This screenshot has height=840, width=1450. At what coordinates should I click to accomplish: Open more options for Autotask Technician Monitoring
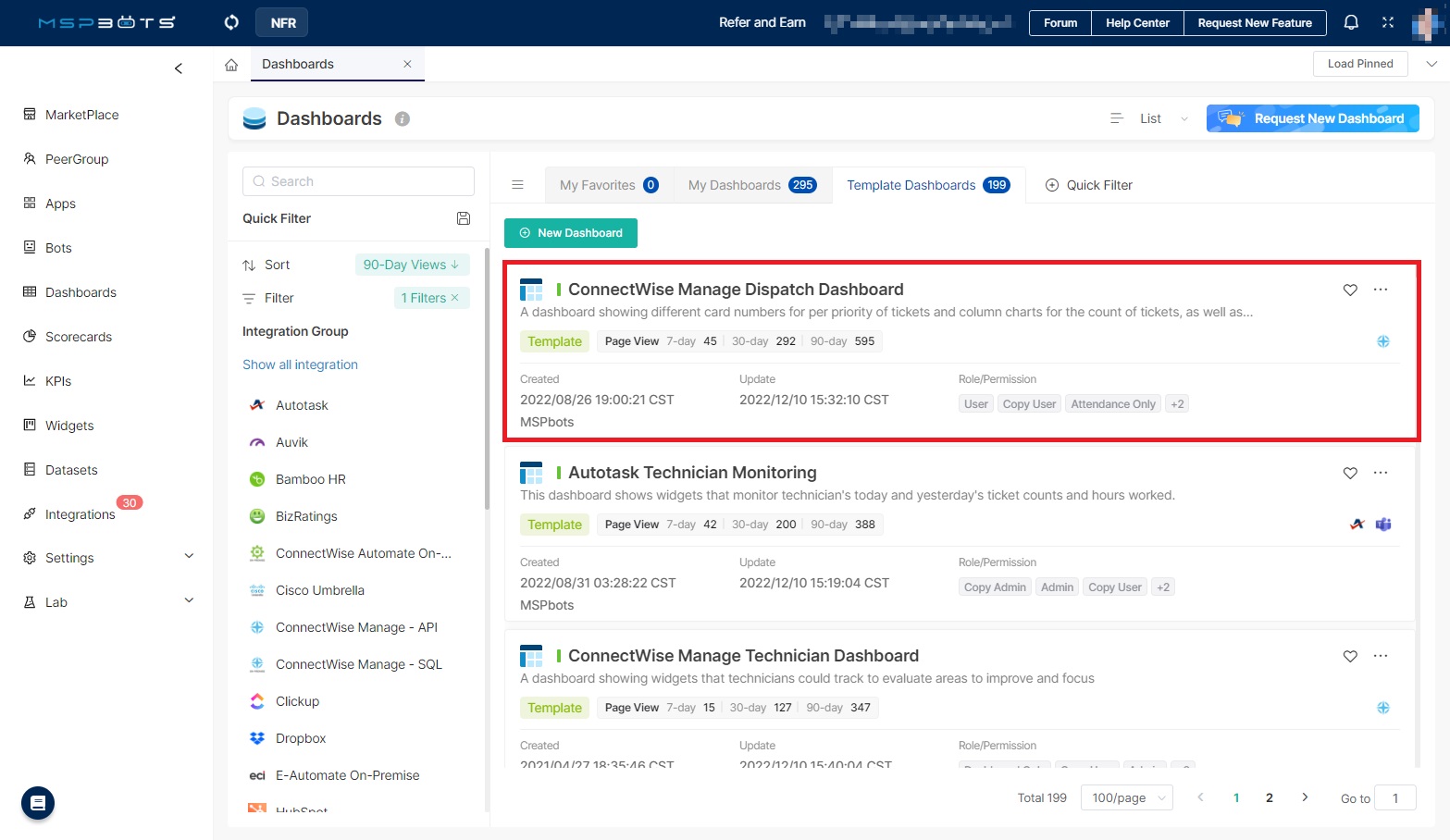(1381, 473)
